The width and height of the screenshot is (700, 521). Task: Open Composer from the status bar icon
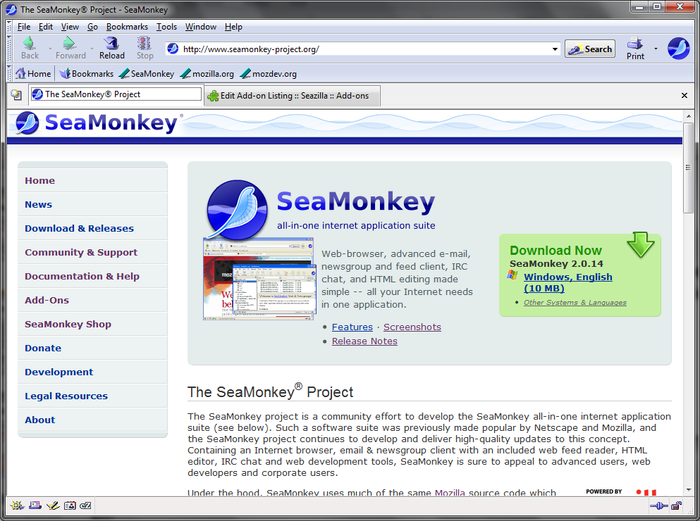[x=53, y=505]
